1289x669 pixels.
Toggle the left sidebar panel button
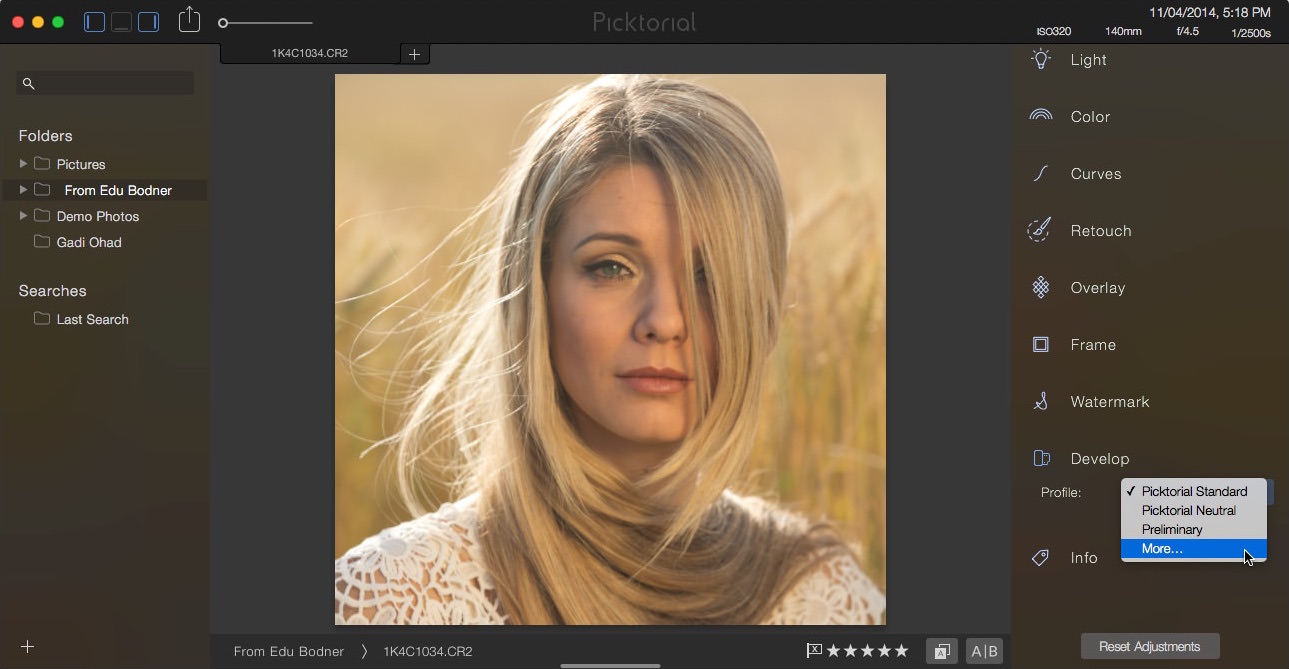(95, 21)
